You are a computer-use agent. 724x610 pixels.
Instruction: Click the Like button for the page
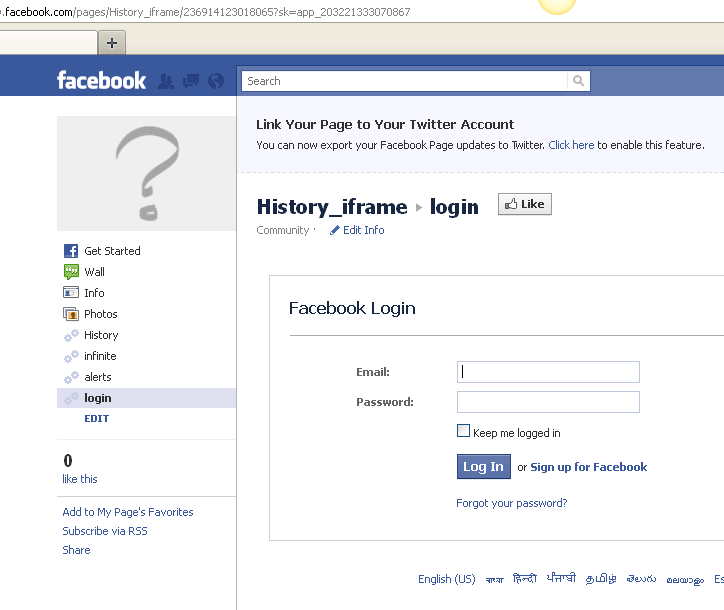(x=525, y=204)
